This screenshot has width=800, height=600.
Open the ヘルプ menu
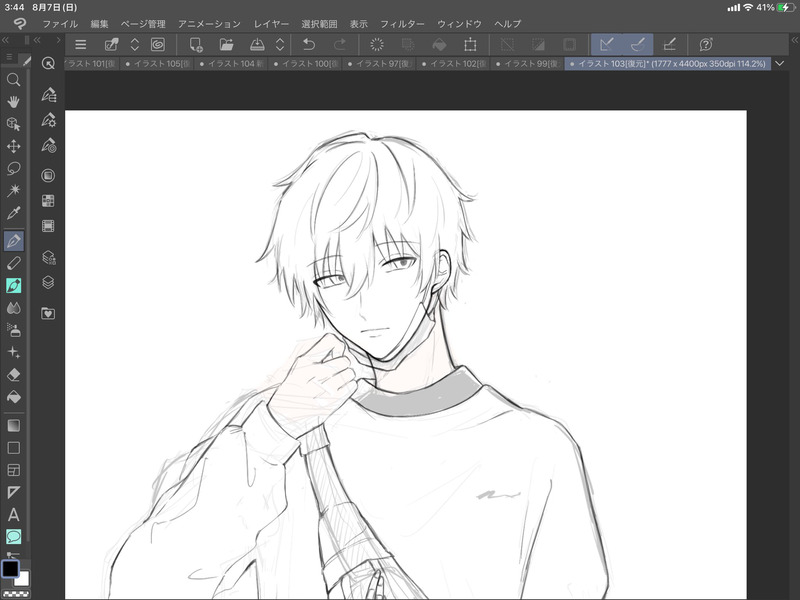point(508,24)
